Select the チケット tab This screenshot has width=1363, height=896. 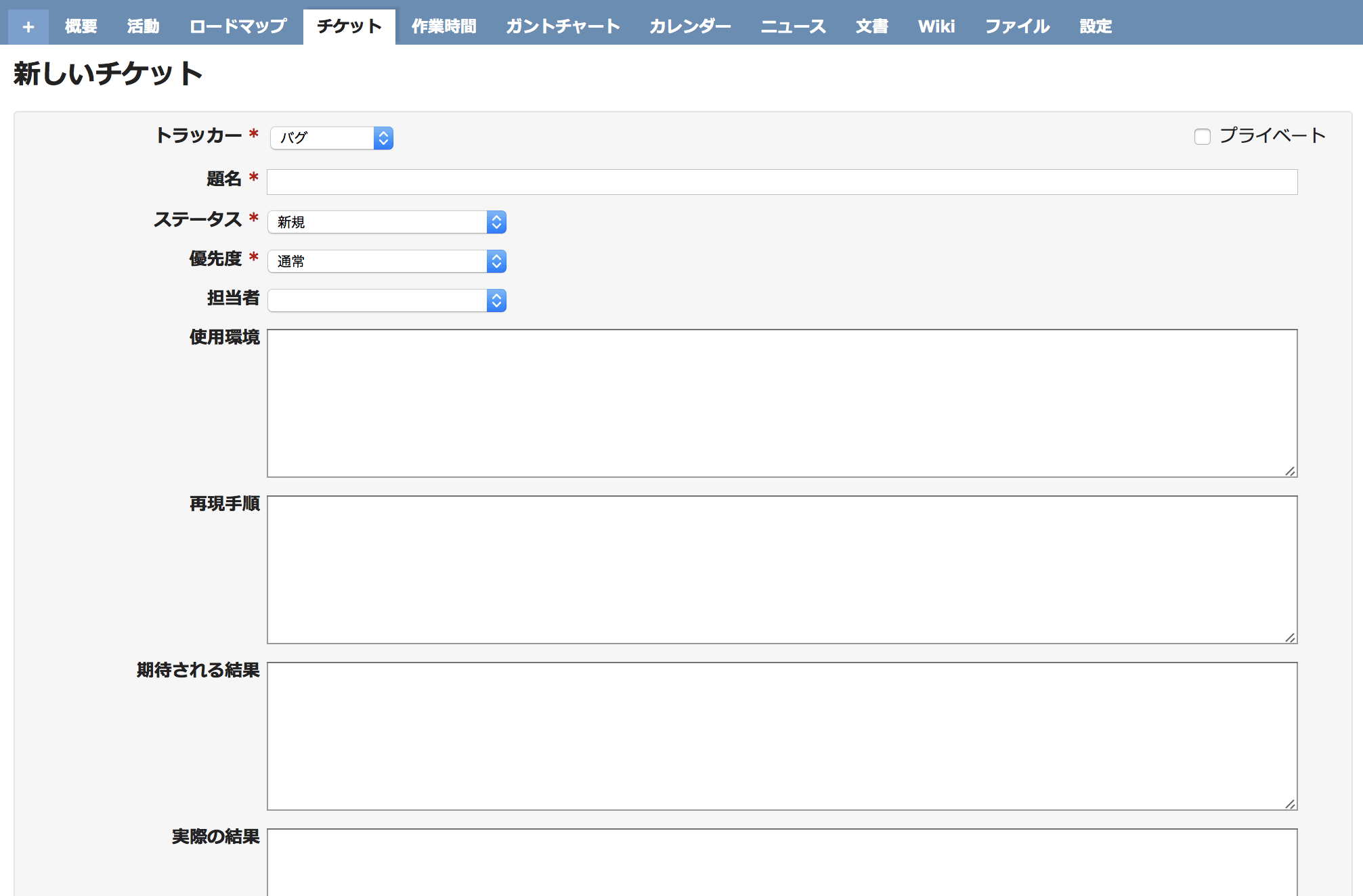349,27
